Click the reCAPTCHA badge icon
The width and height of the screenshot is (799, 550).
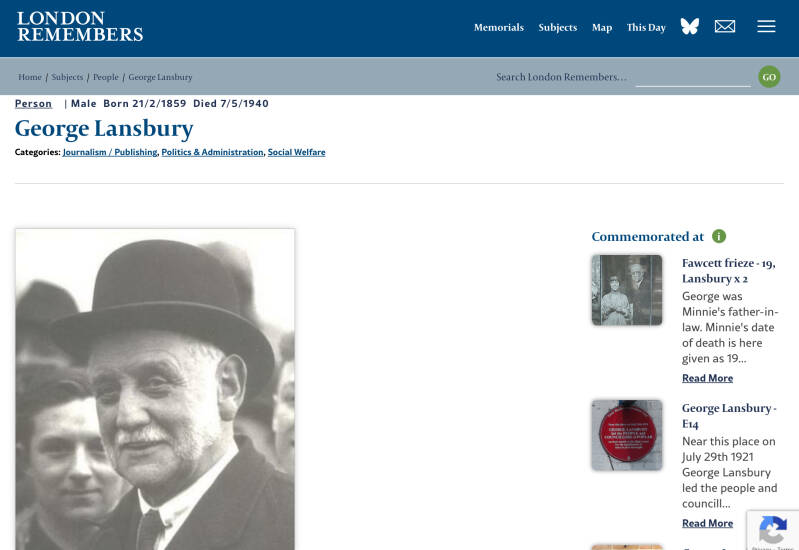click(x=773, y=530)
